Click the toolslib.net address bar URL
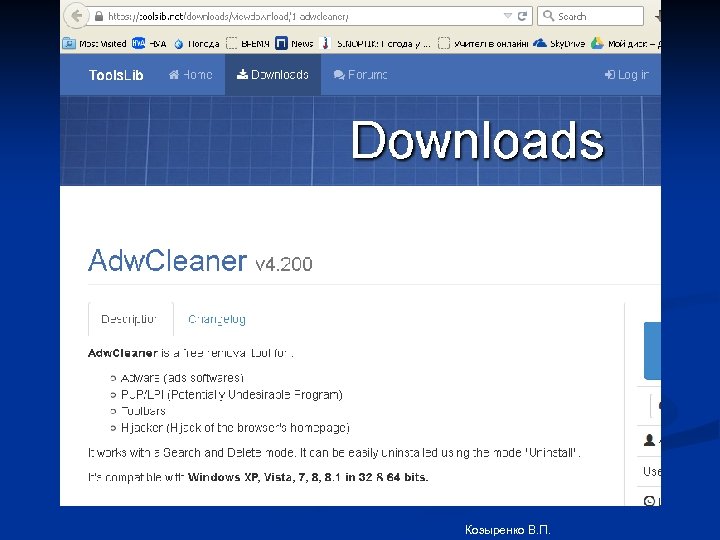The image size is (720, 540). point(228,17)
